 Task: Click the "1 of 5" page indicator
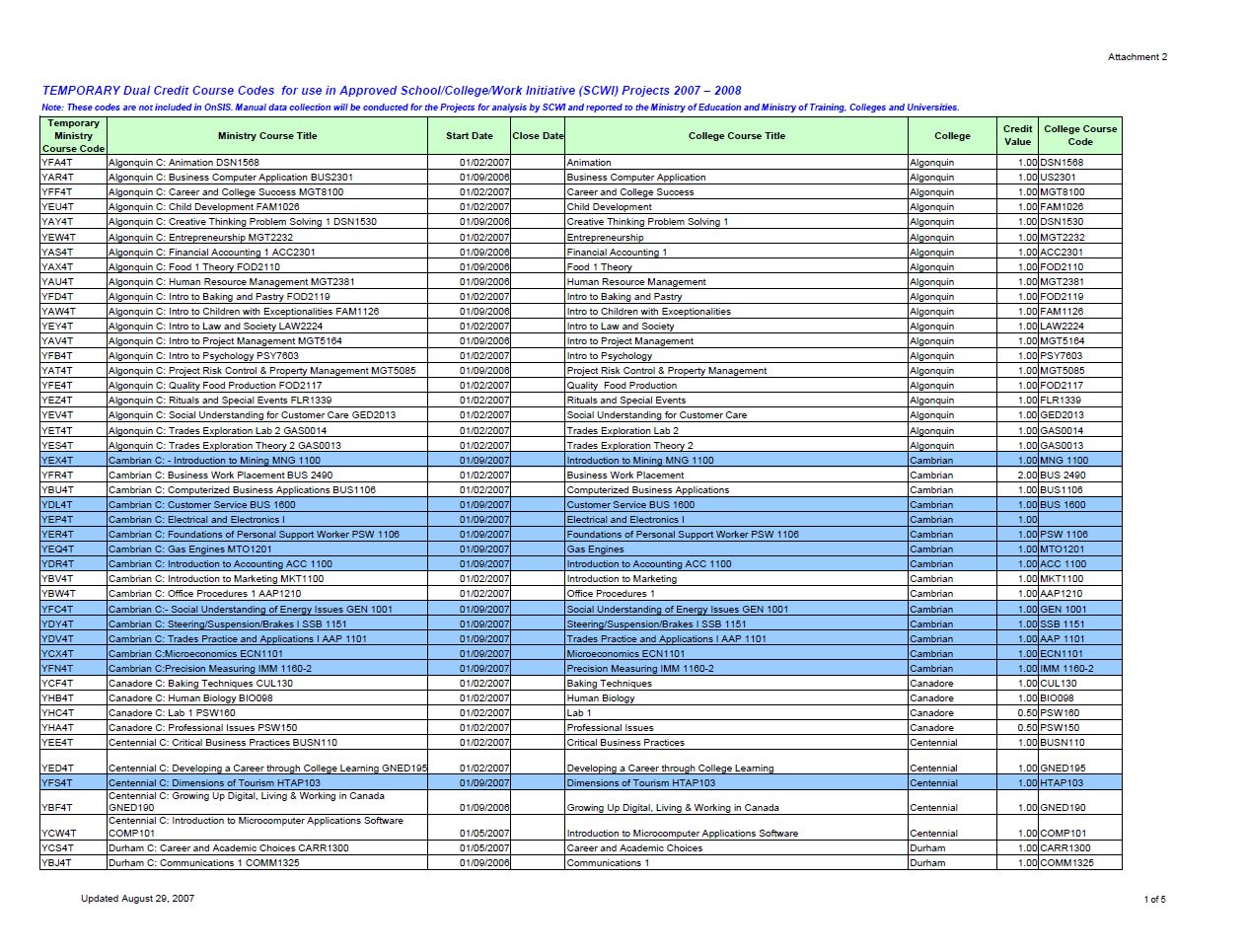point(1154,900)
